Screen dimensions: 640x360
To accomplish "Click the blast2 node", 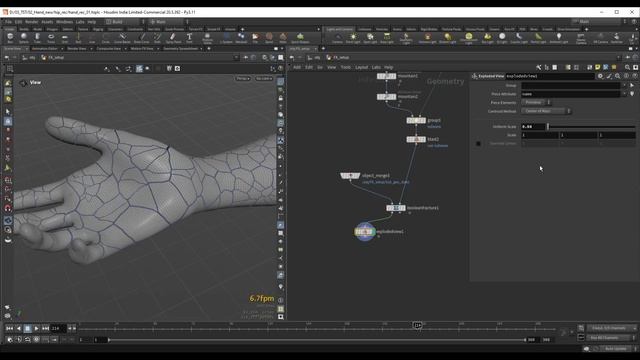I will pyautogui.click(x=416, y=139).
